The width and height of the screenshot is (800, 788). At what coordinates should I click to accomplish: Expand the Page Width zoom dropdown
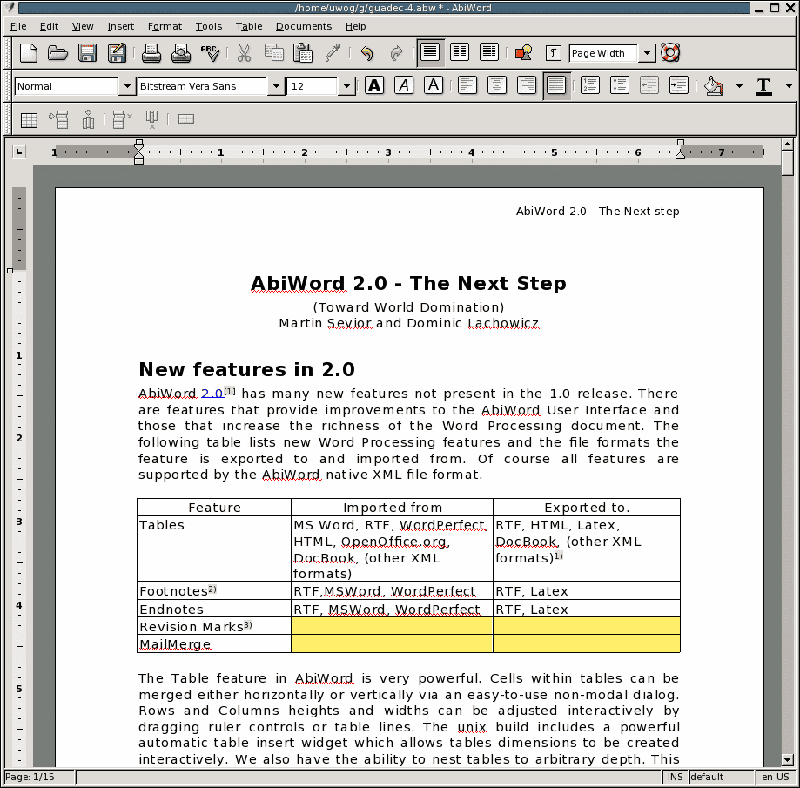click(x=647, y=53)
